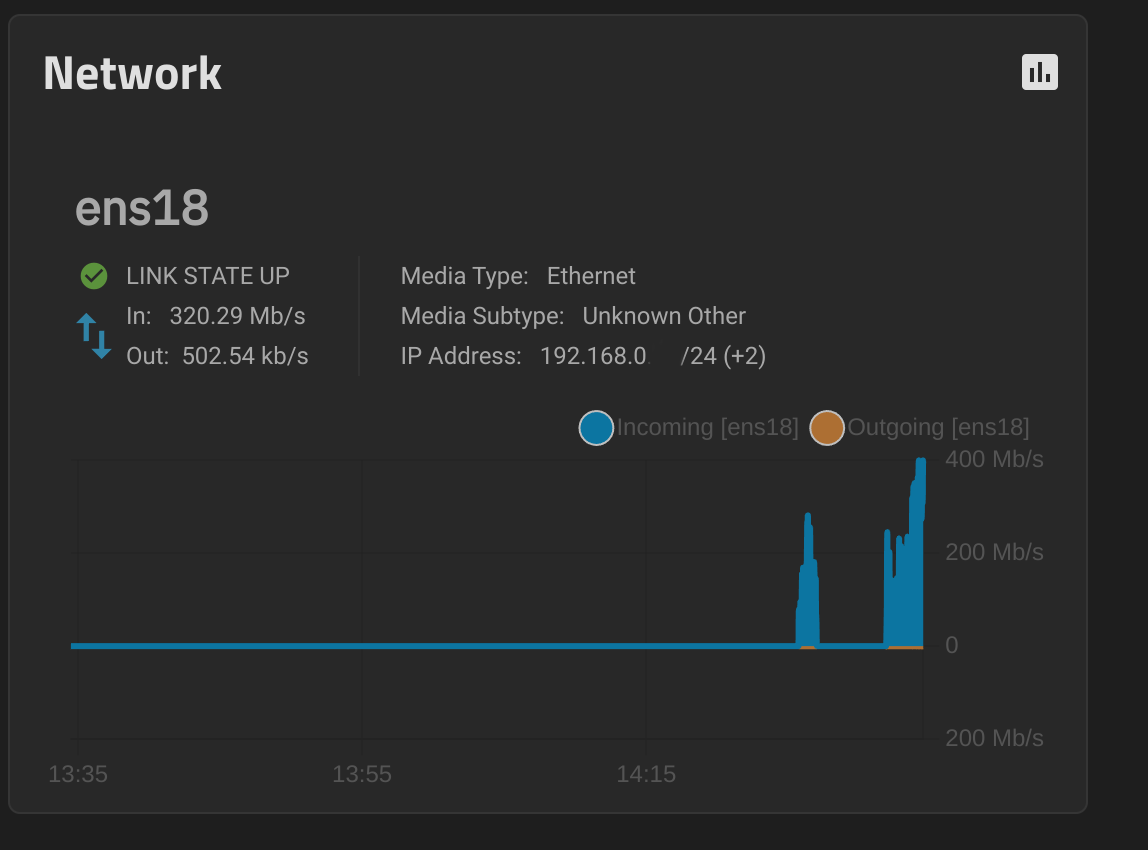Click the blue Incoming legend circle
The image size is (1148, 850).
tap(596, 428)
